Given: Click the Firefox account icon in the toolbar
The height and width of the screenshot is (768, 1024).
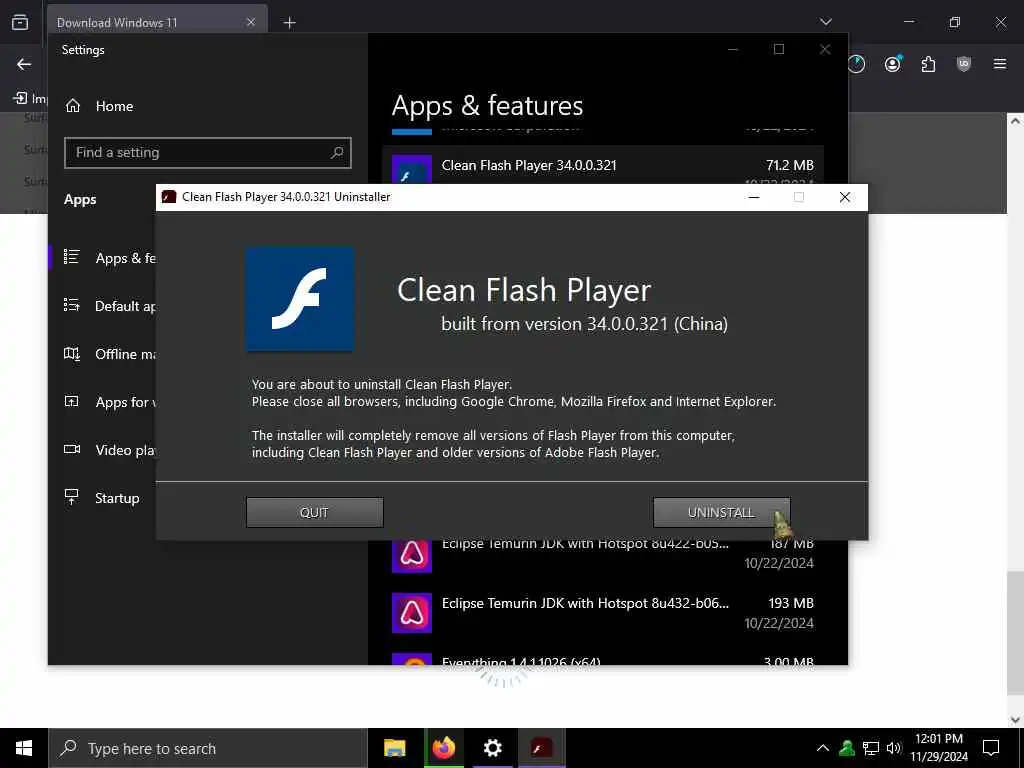Looking at the screenshot, I should [x=893, y=64].
